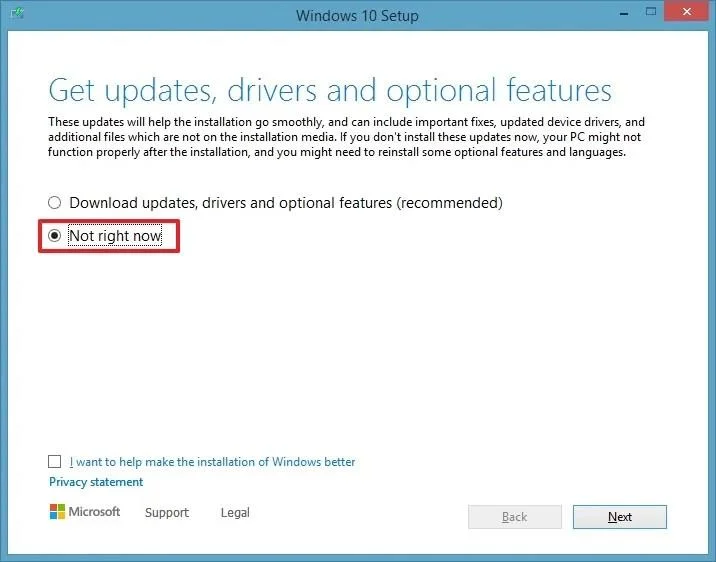Screen dimensions: 716x562
Task: Click the Next button
Action: pos(620,517)
